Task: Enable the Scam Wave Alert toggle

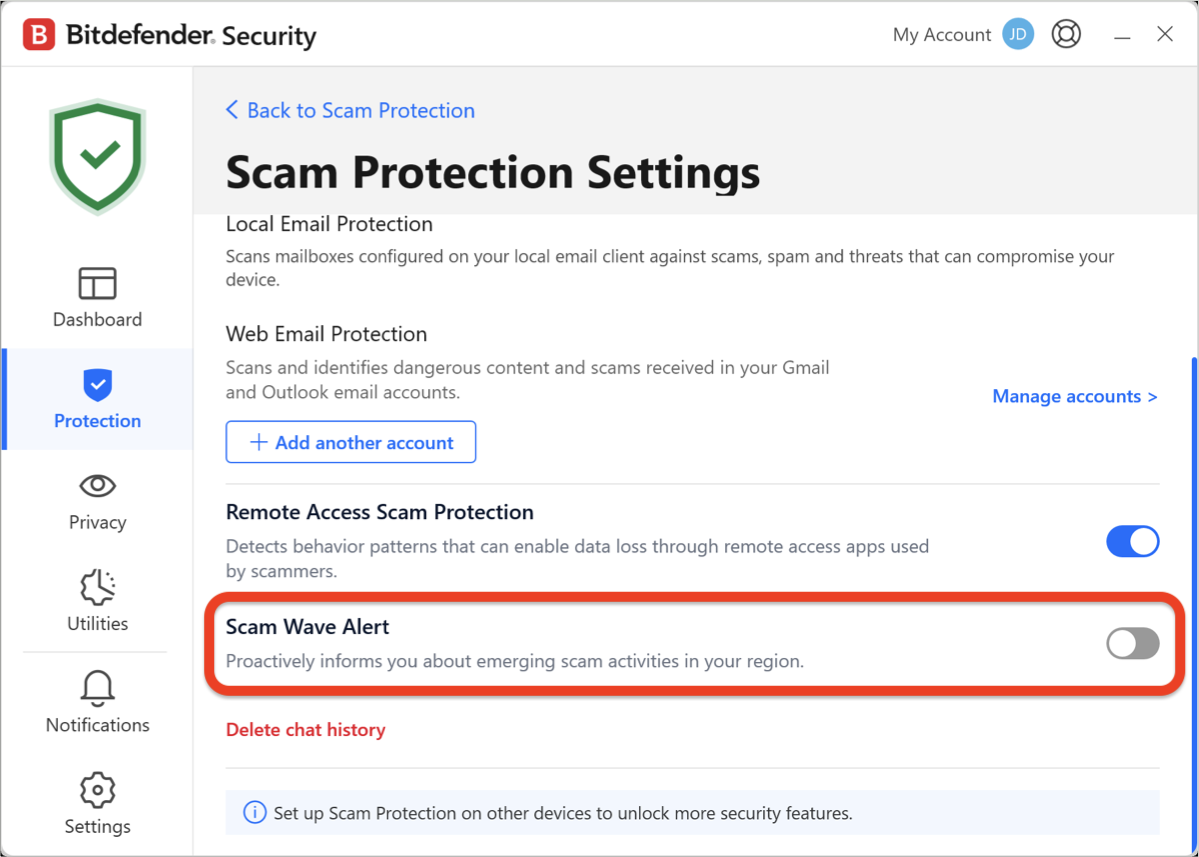Action: click(1132, 643)
